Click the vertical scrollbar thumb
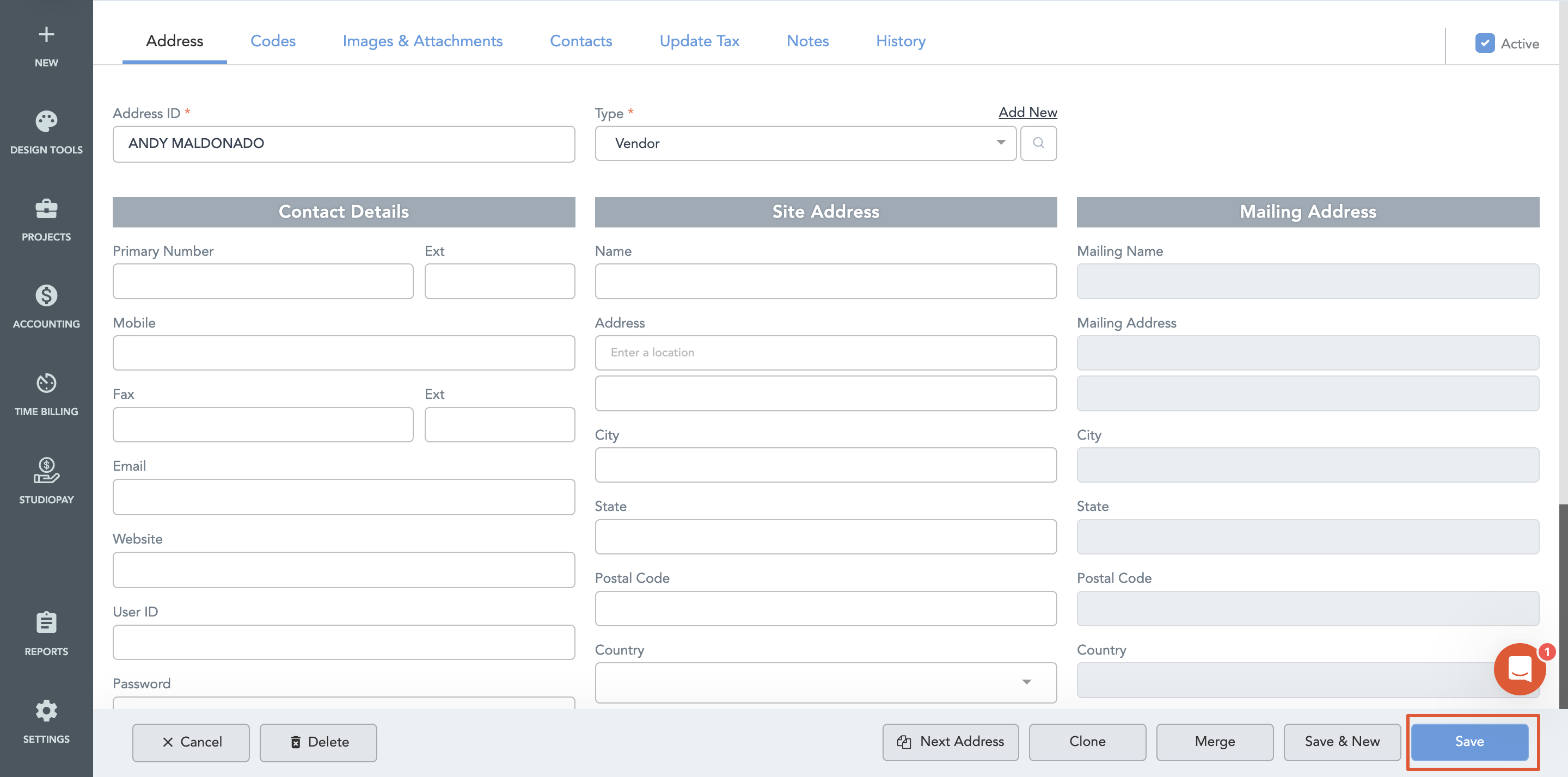1568x777 pixels. click(x=1563, y=606)
